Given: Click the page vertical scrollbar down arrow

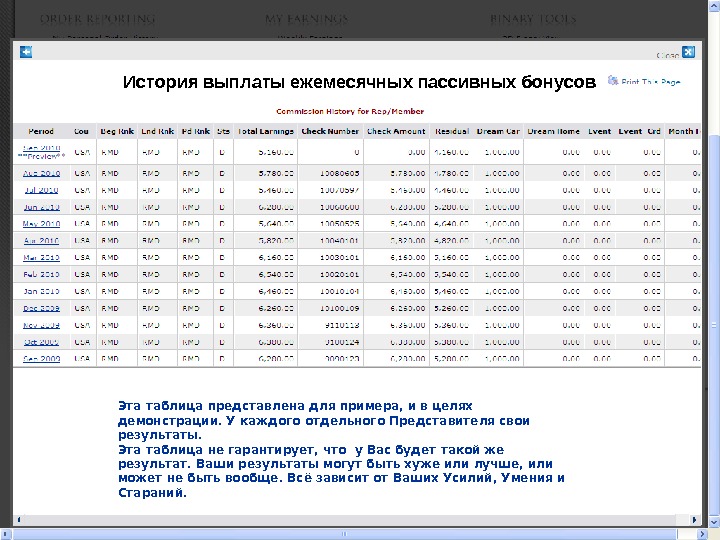Looking at the screenshot, I should coord(714,522).
